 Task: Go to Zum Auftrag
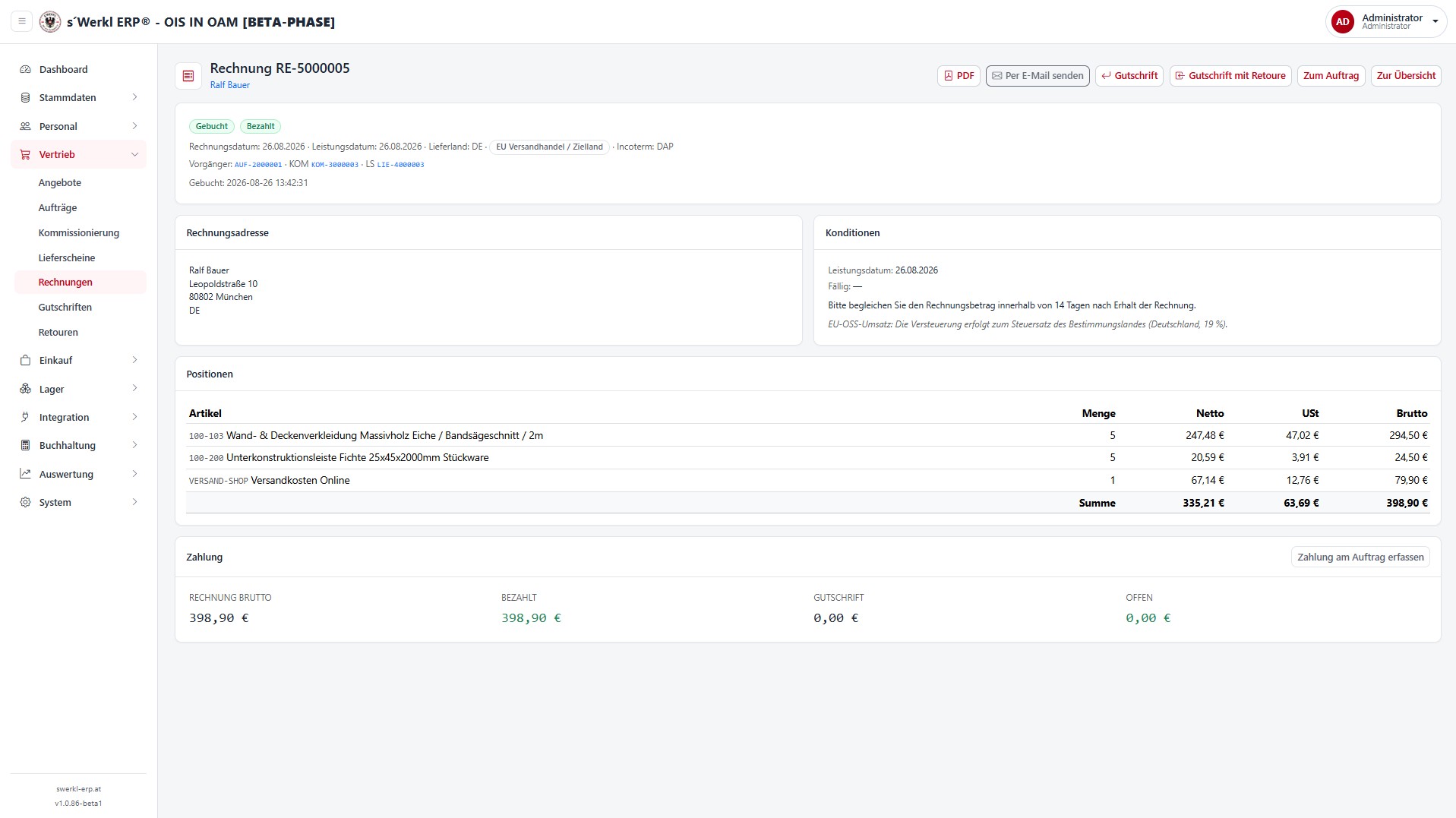click(1331, 76)
